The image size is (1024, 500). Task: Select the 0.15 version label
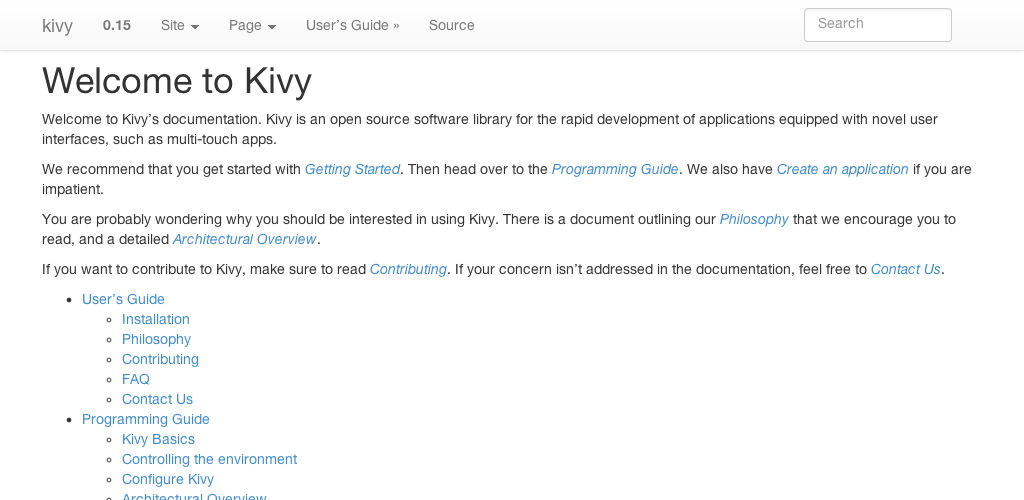pos(116,25)
